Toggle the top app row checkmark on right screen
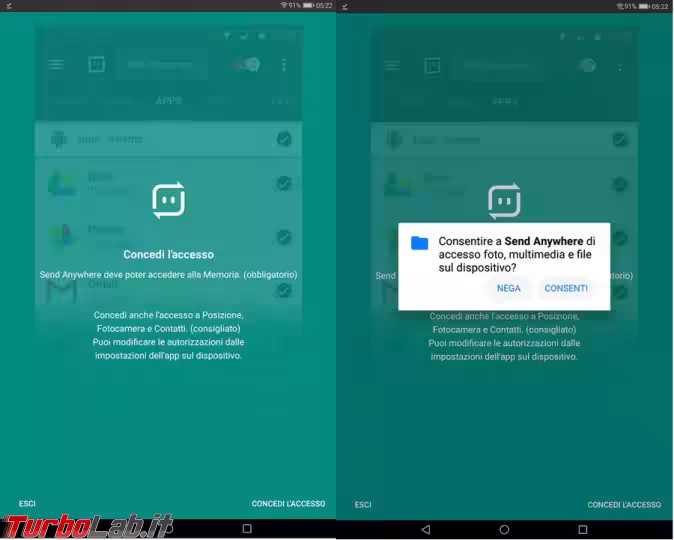The image size is (674, 540). pos(620,139)
